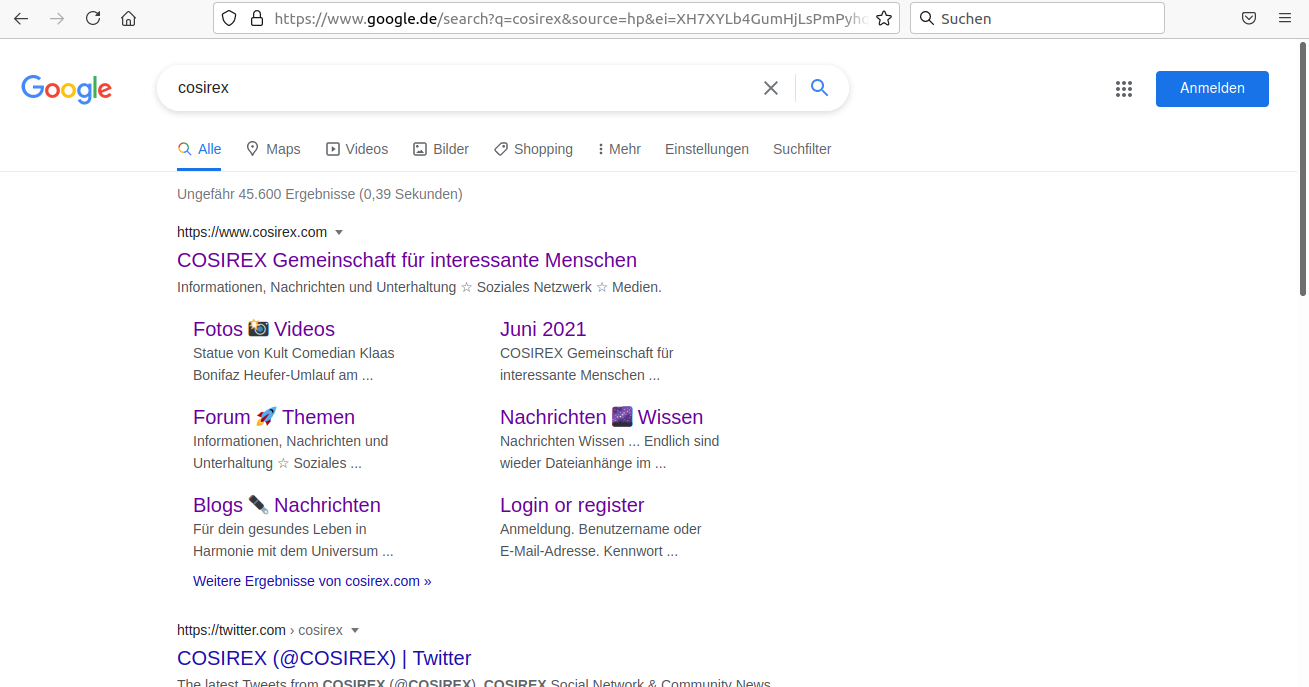
Task: Open Weitere Ergebnisse von cosirex.com
Action: (312, 581)
